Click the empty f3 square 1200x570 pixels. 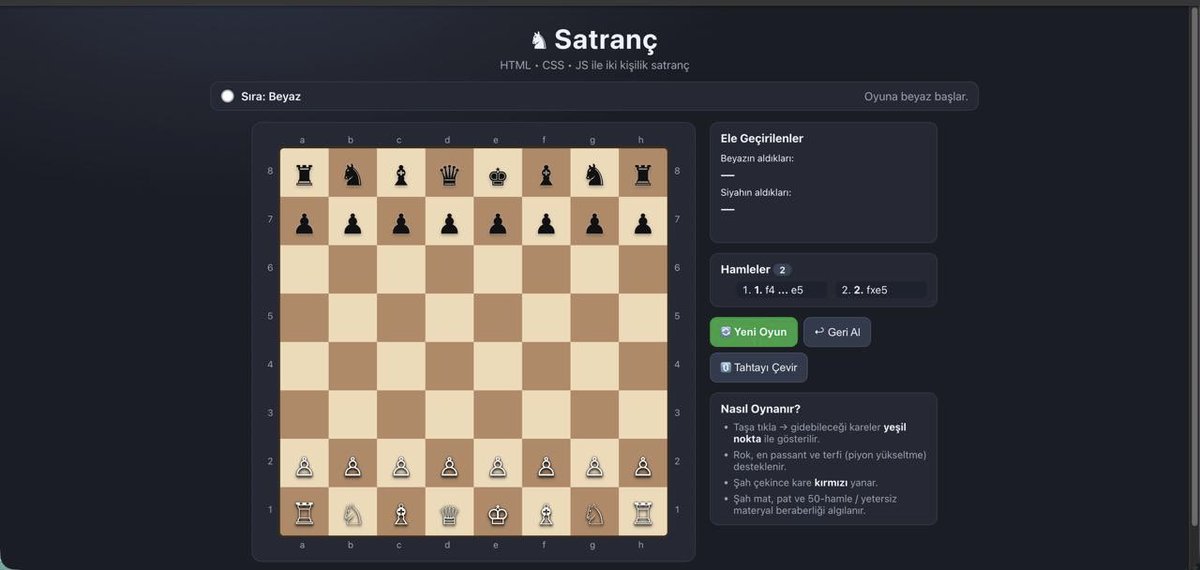coord(546,414)
